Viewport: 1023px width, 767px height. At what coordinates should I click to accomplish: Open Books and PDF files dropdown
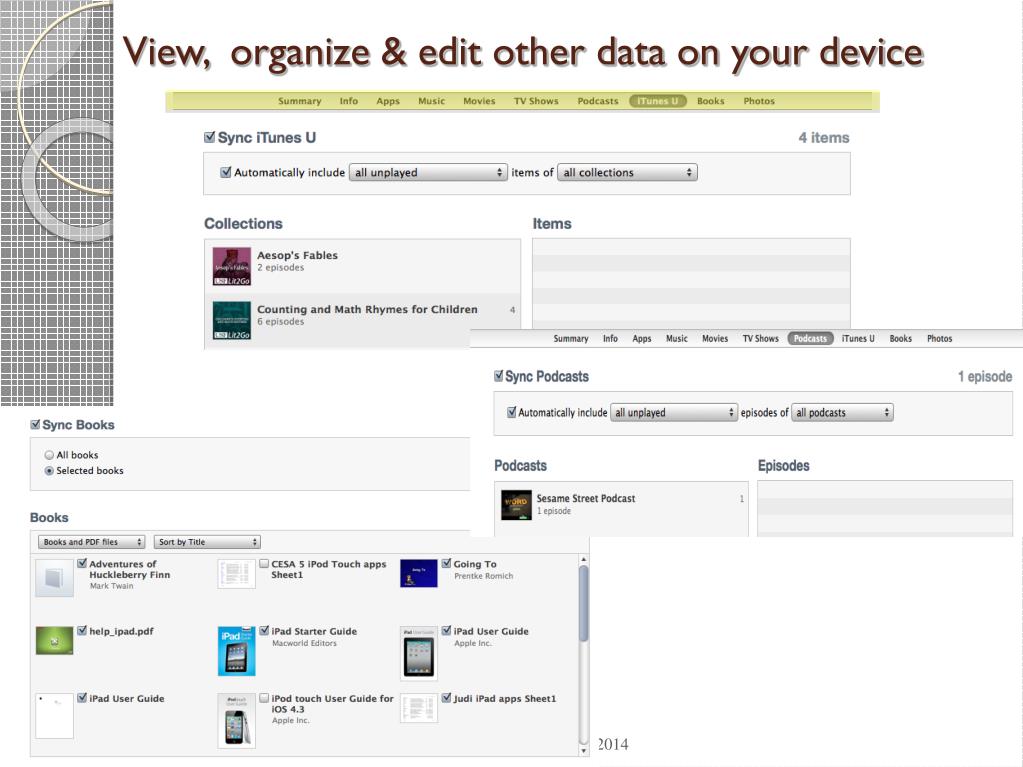(x=91, y=542)
